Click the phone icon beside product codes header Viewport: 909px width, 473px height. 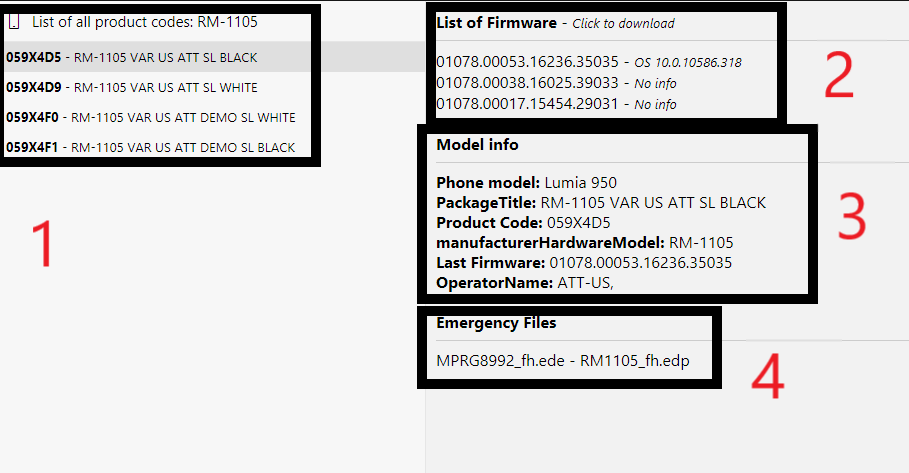coord(14,21)
